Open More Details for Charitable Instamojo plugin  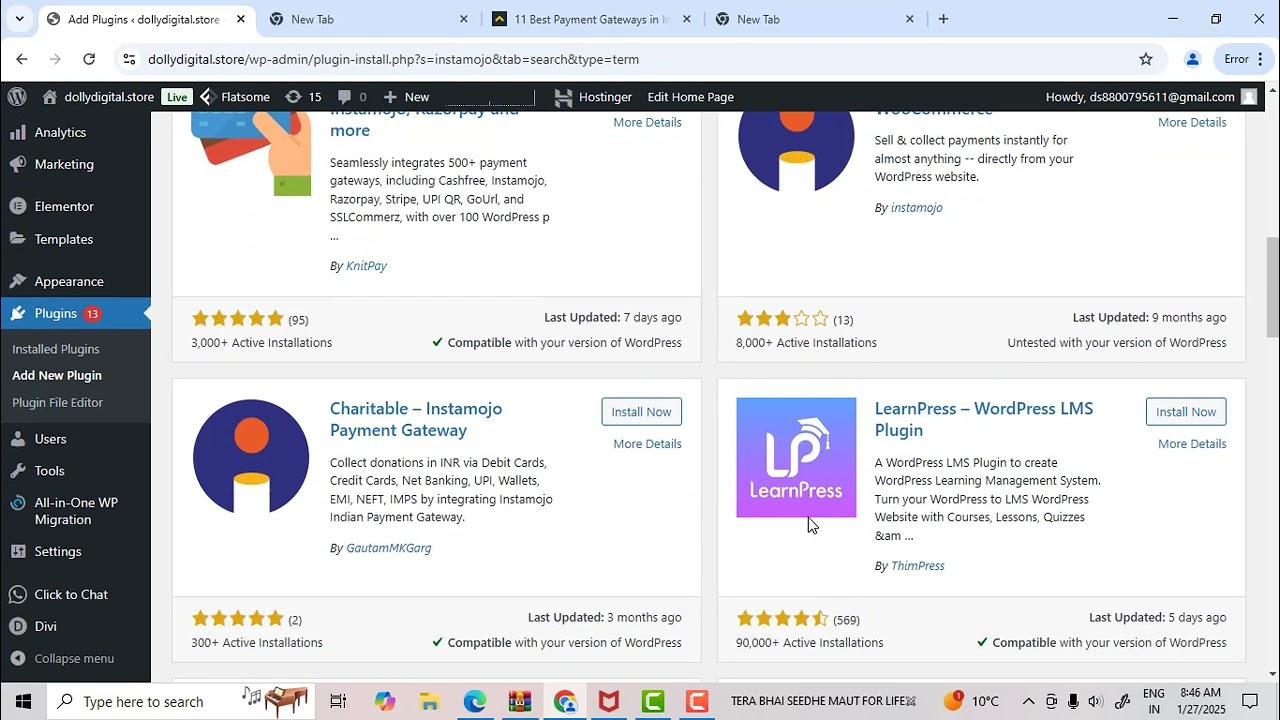tap(647, 444)
